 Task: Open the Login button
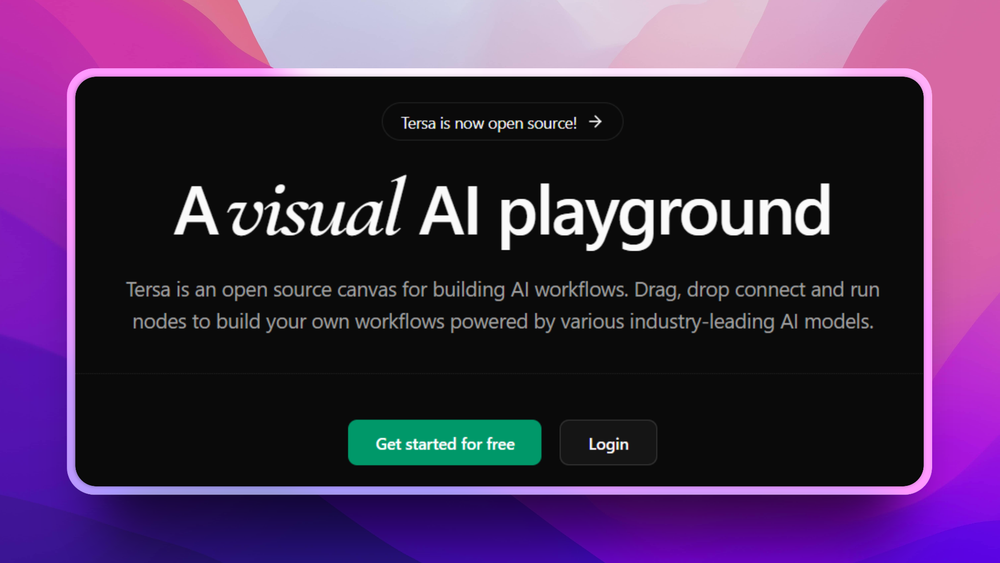click(608, 442)
